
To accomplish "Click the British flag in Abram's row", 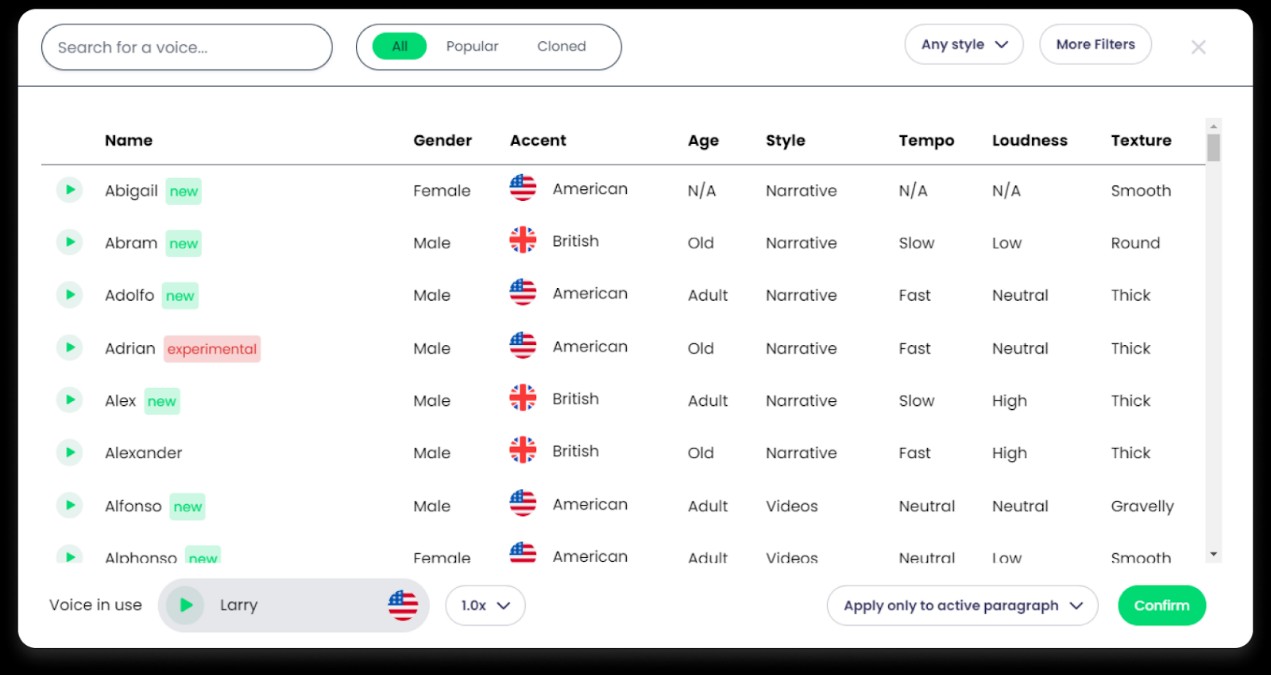I will coord(523,241).
